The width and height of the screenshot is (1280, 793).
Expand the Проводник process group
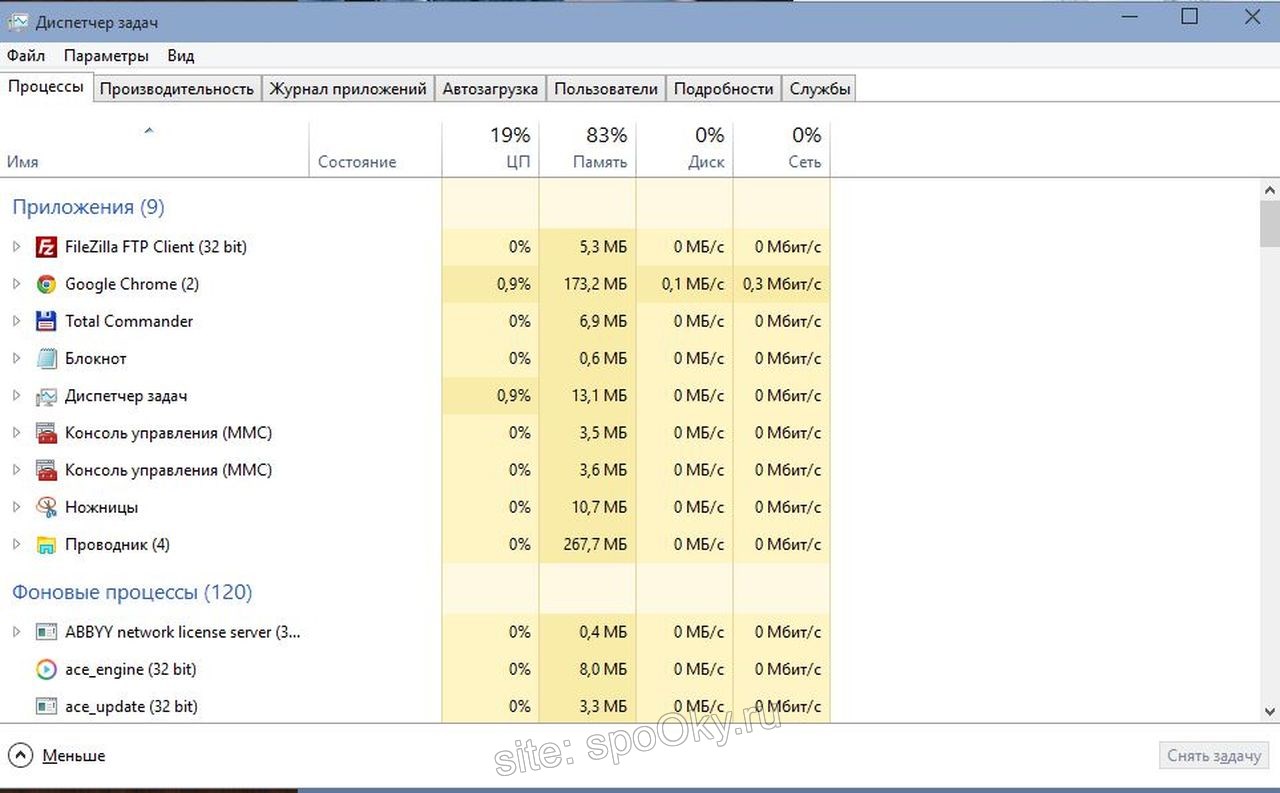(16, 545)
